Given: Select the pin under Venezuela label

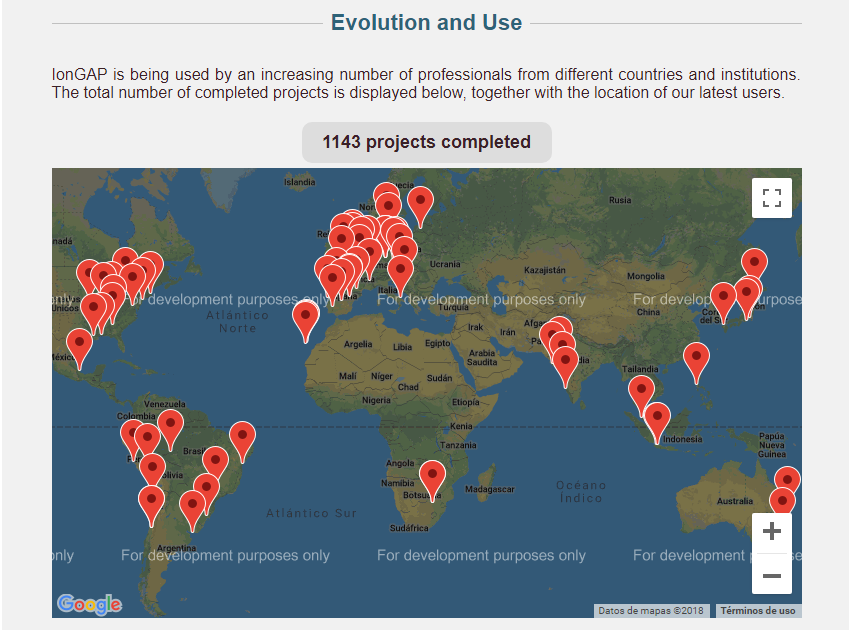Looking at the screenshot, I should [x=170, y=426].
